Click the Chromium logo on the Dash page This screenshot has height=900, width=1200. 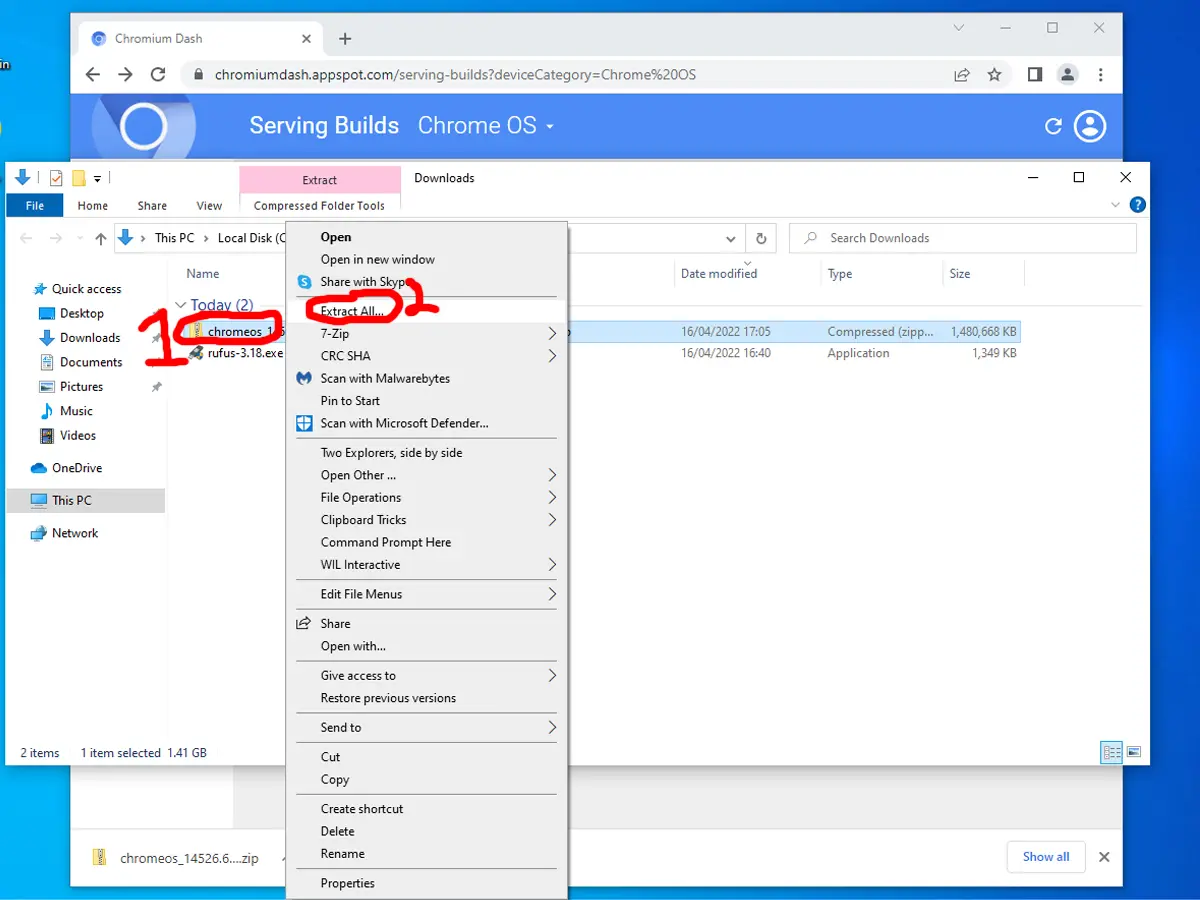pos(143,127)
